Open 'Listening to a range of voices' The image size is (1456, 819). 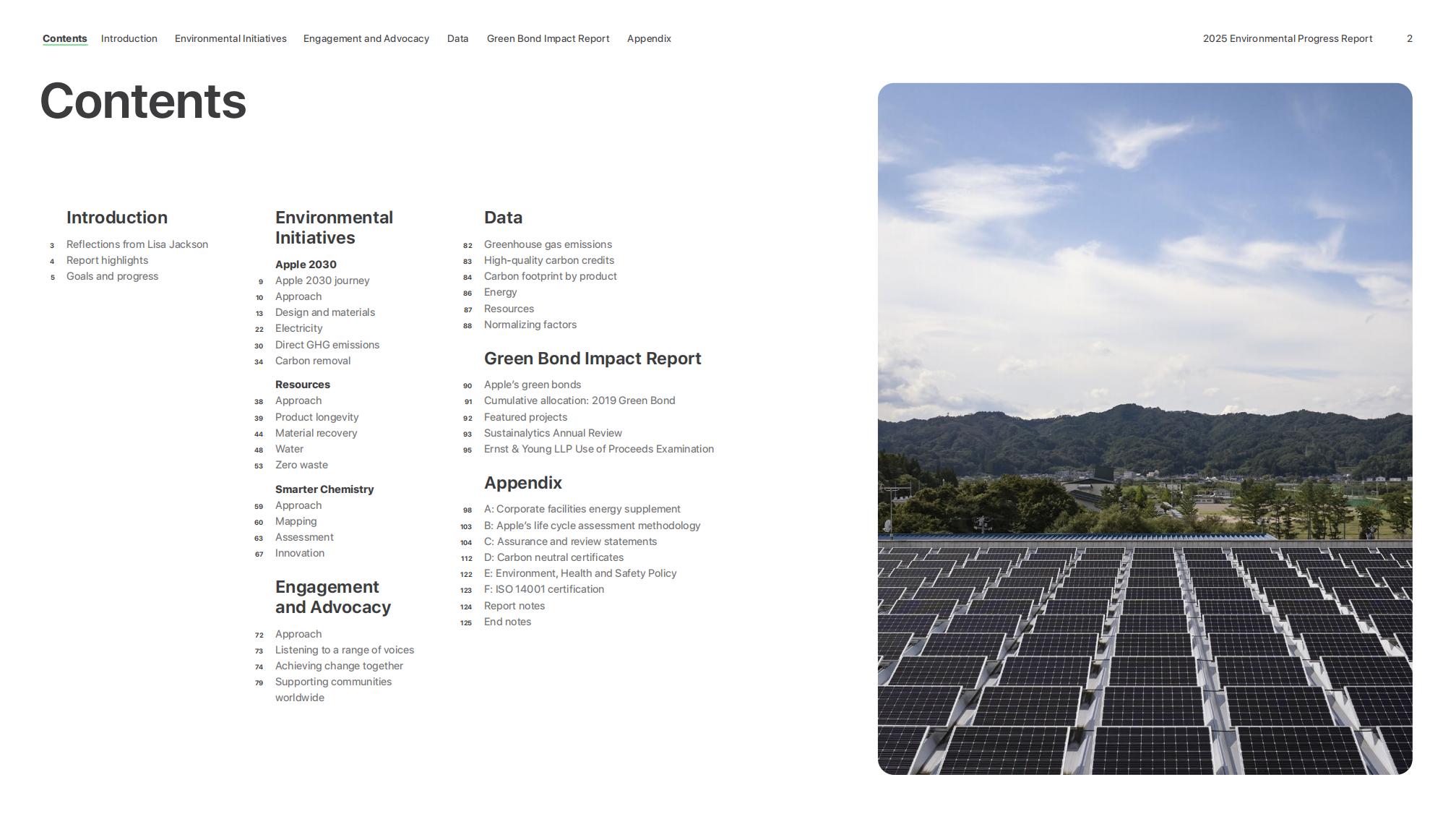click(345, 650)
